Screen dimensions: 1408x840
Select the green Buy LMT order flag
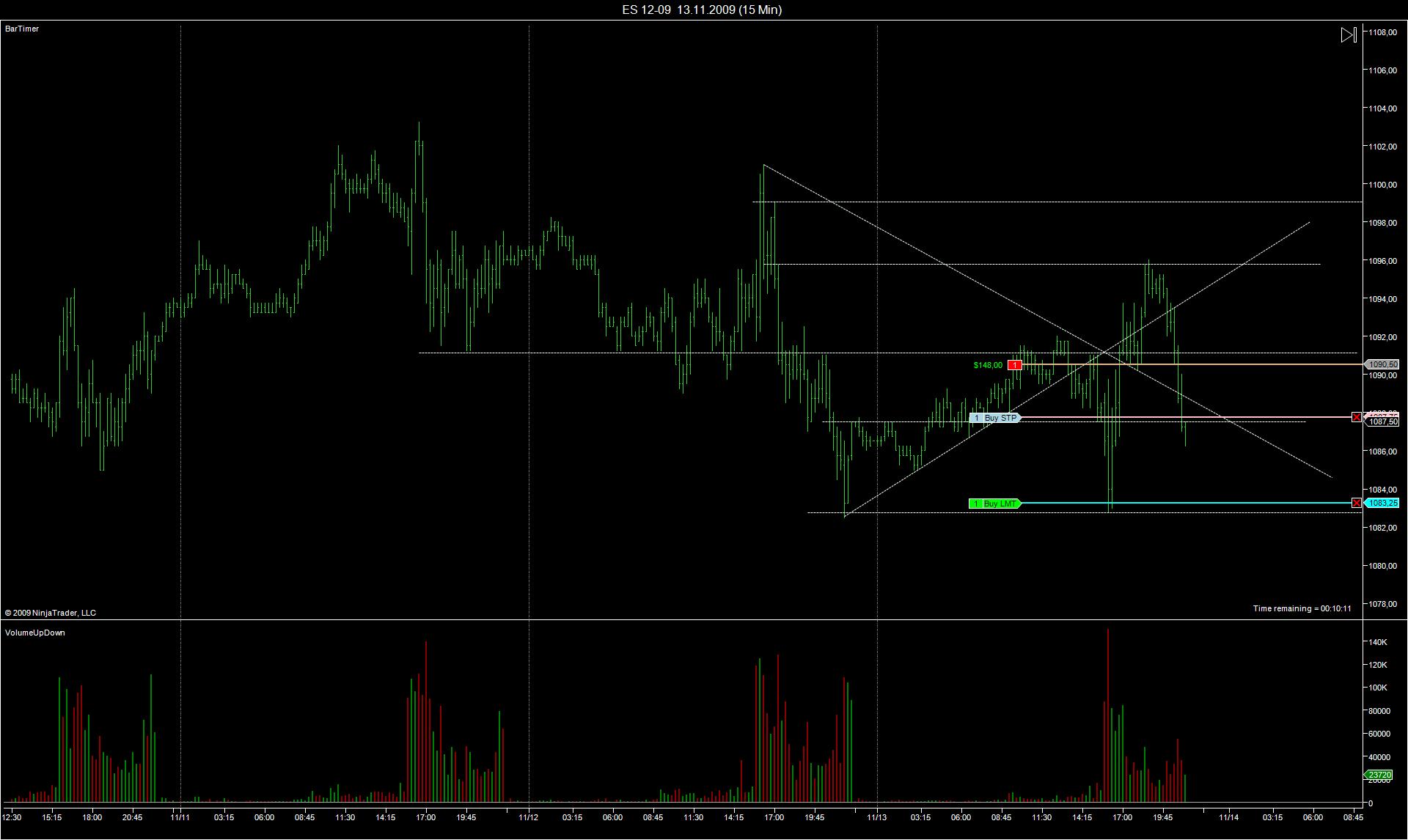pos(995,504)
